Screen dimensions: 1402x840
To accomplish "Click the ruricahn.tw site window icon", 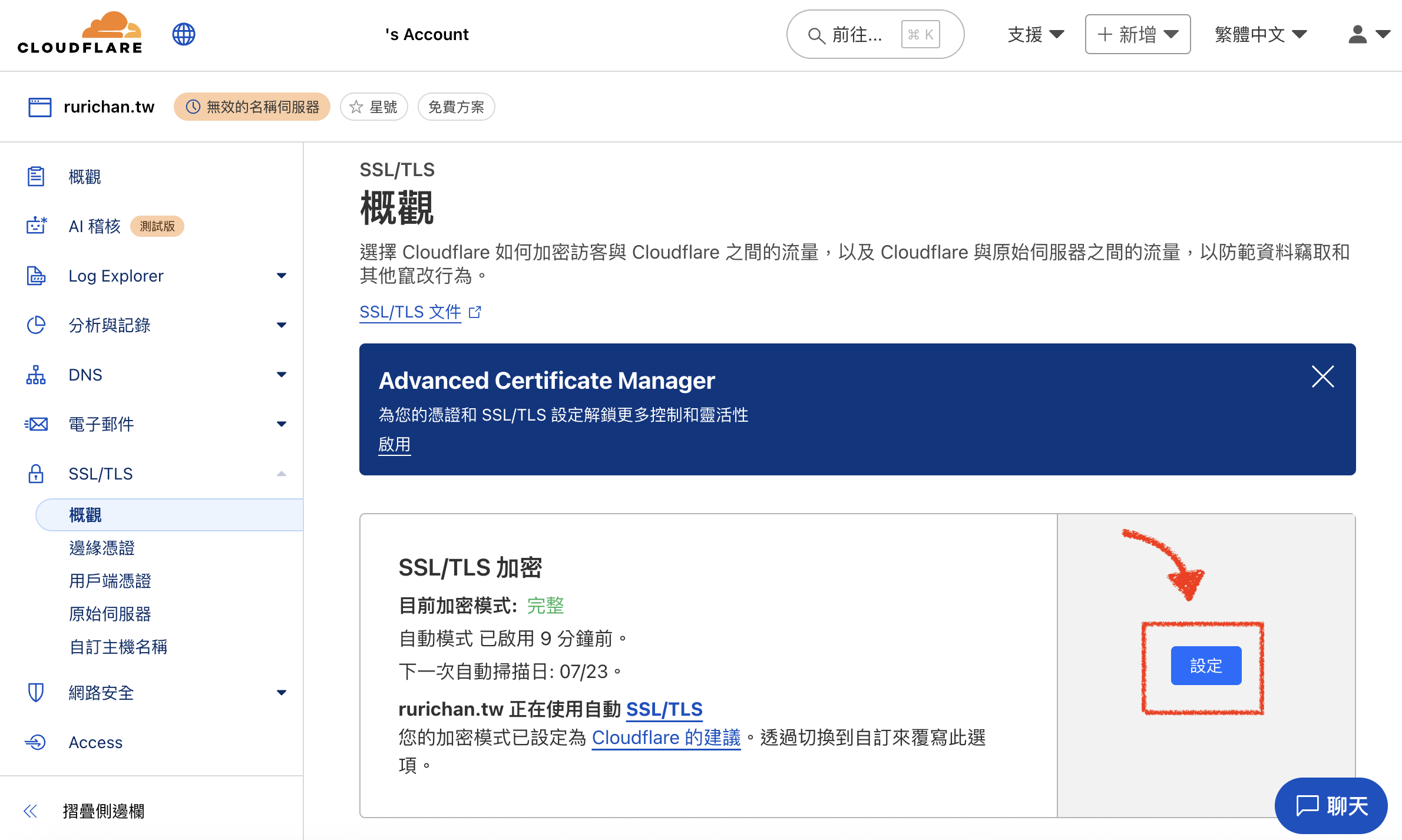I will click(39, 107).
